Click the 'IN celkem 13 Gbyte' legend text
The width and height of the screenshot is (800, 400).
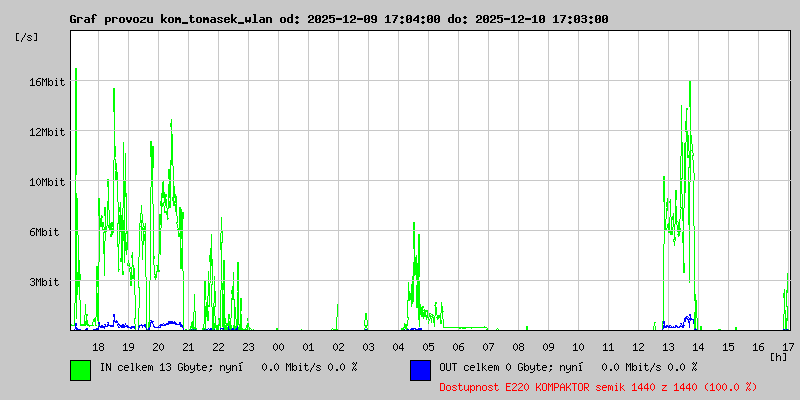[153, 367]
